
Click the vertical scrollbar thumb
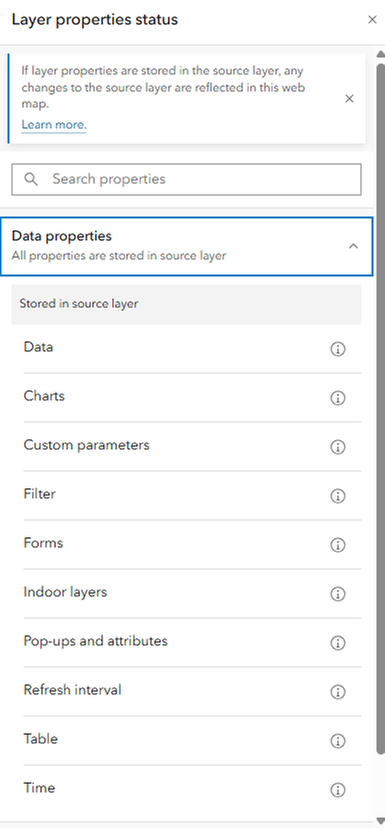(381, 409)
